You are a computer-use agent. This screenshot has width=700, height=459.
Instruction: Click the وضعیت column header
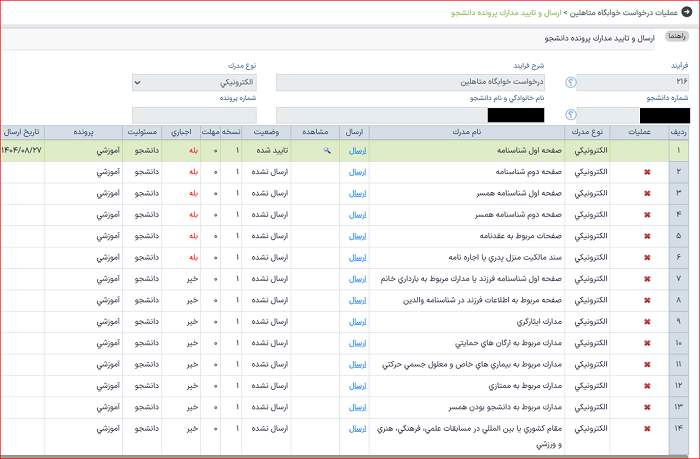point(266,132)
